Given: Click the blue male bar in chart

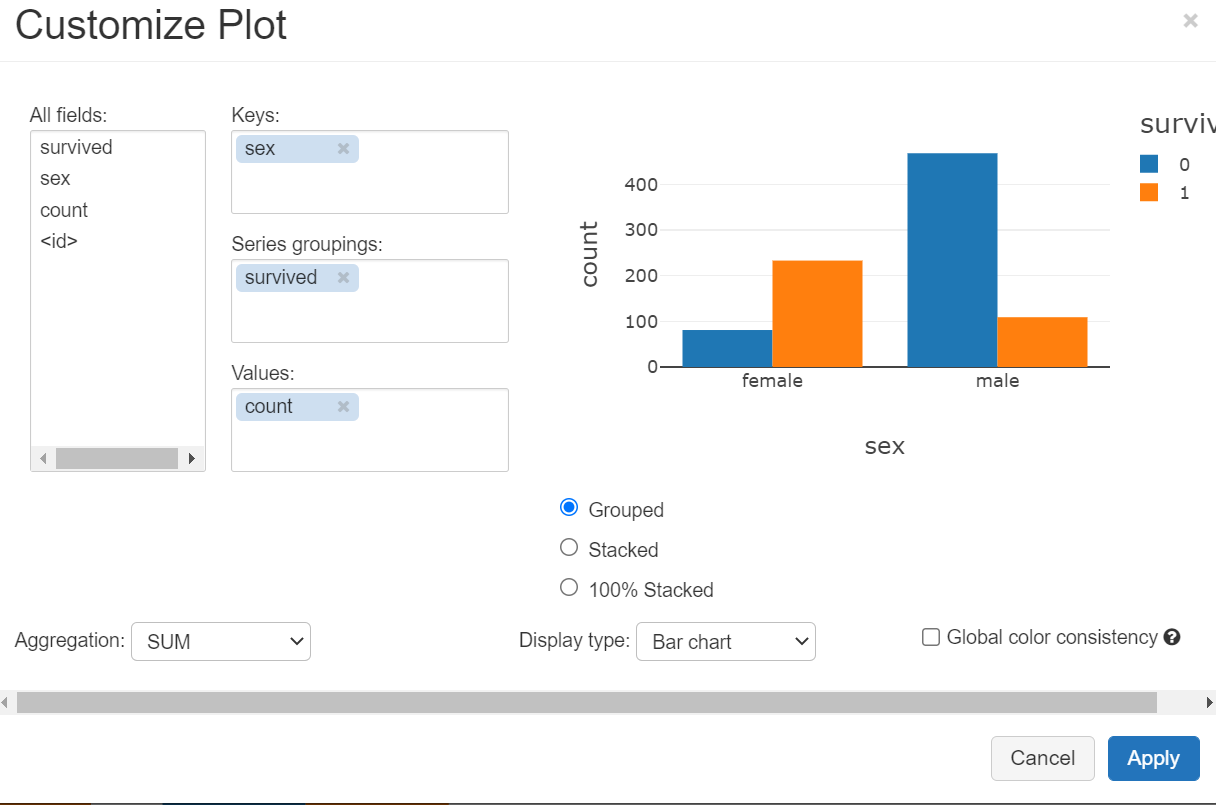Looking at the screenshot, I should click(952, 260).
